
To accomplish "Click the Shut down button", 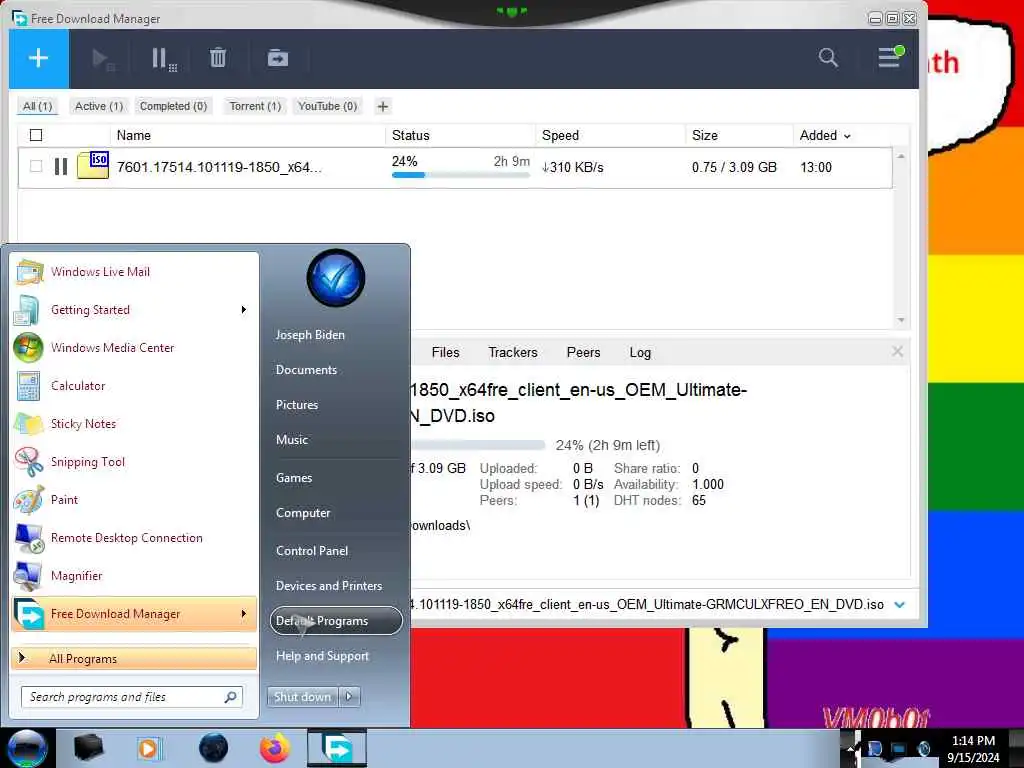I will (302, 697).
